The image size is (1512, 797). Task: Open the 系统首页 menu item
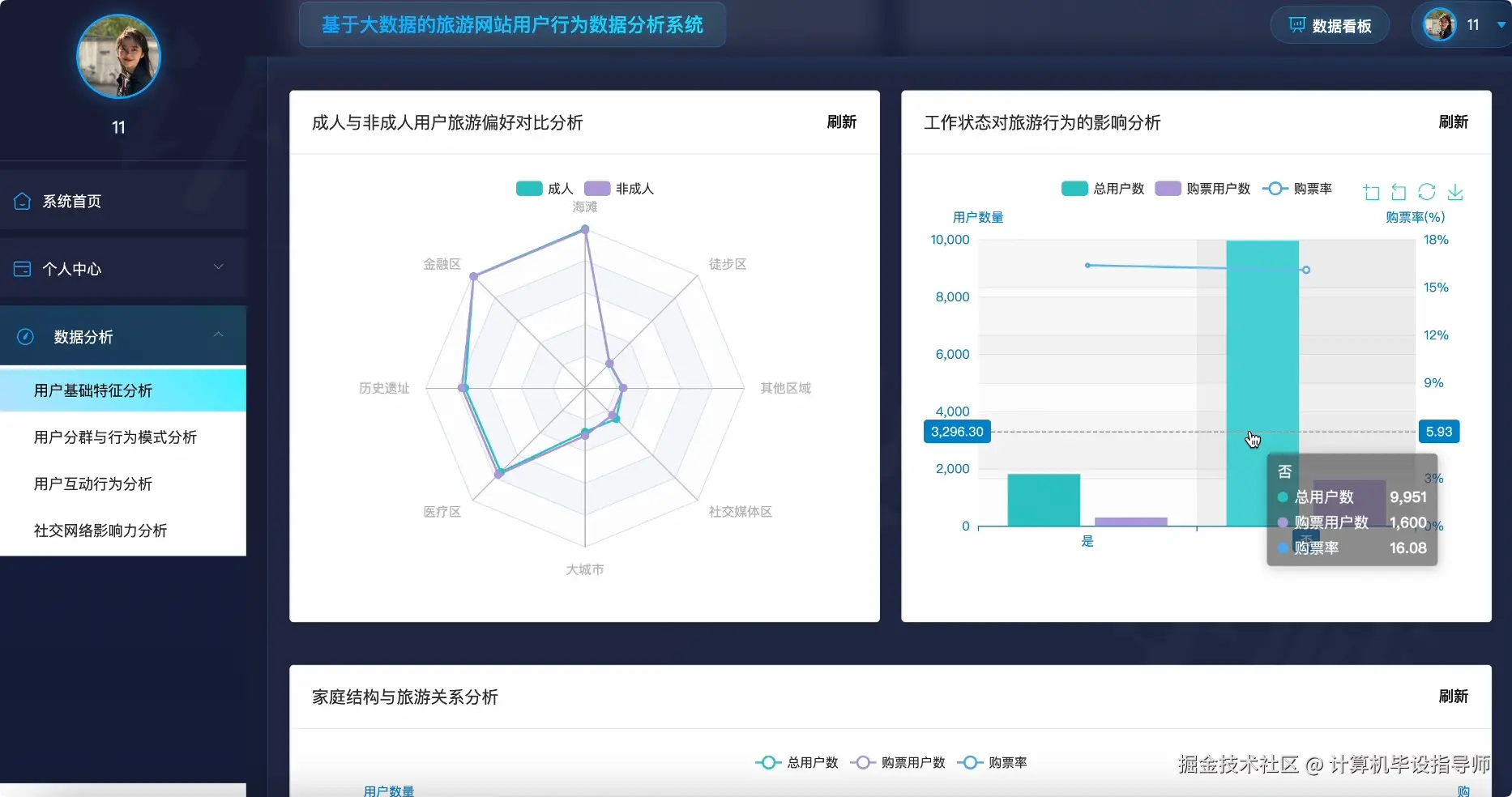click(x=123, y=201)
